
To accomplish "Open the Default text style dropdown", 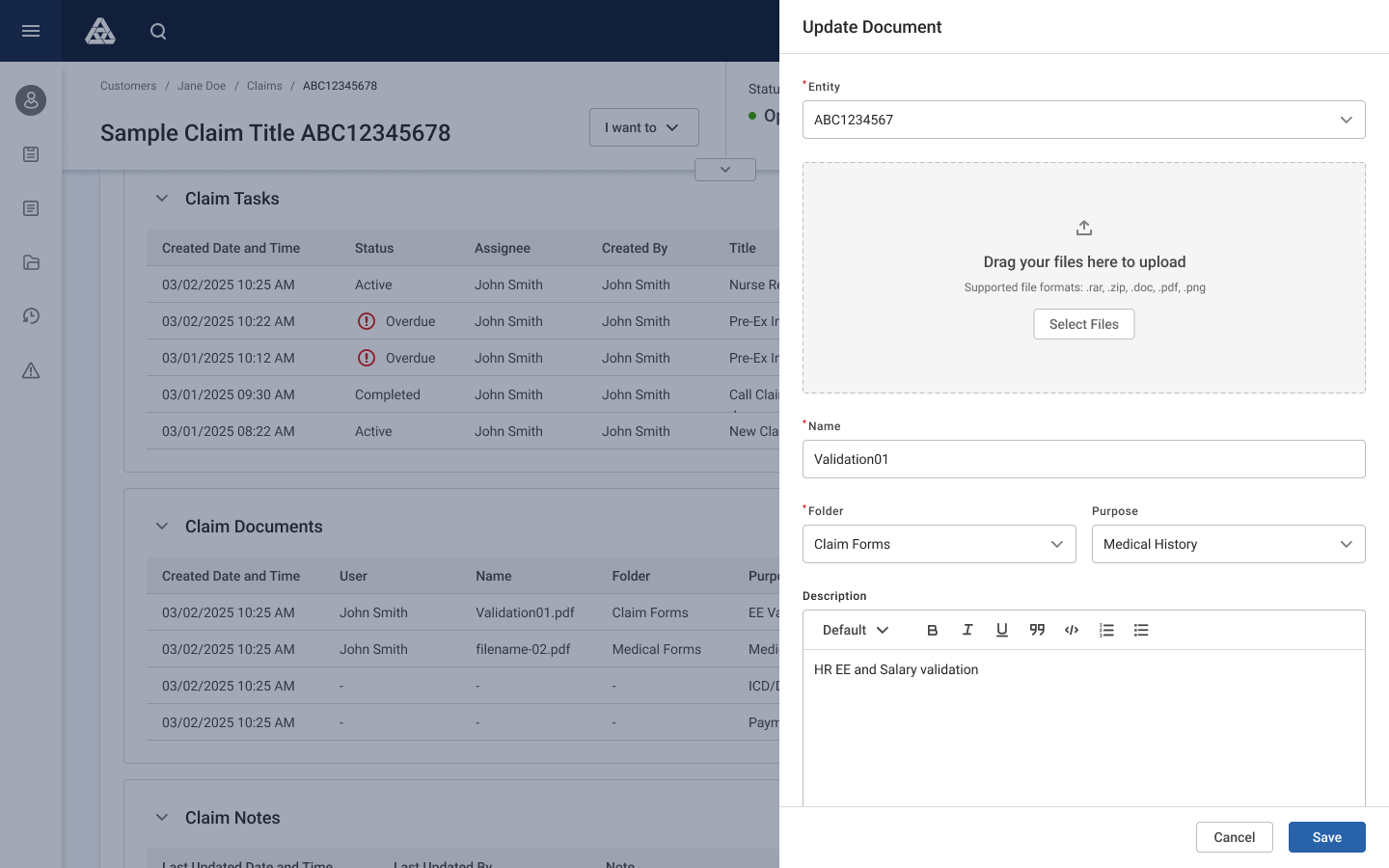I will 856,630.
